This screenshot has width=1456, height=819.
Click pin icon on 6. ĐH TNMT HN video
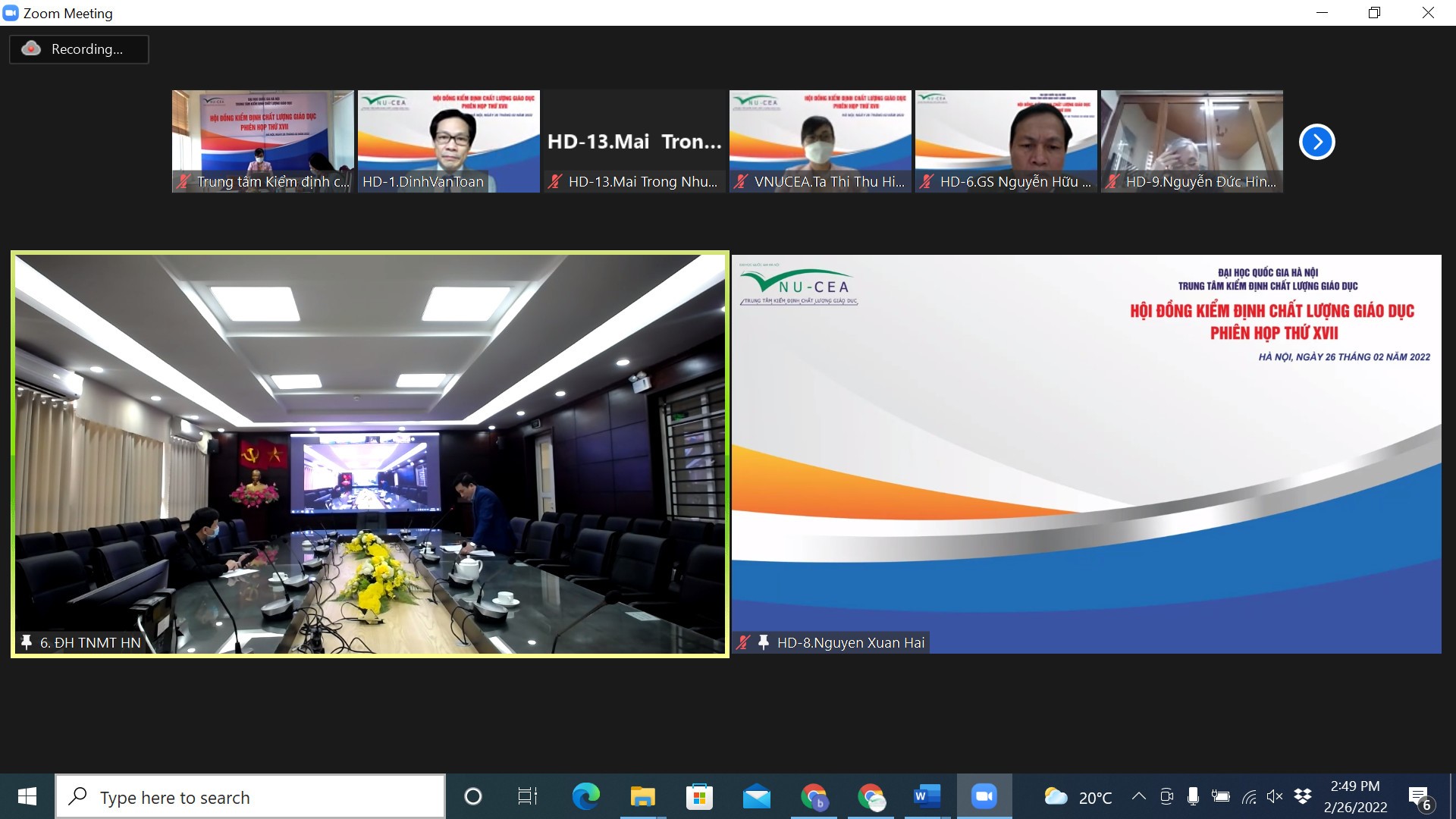(27, 642)
